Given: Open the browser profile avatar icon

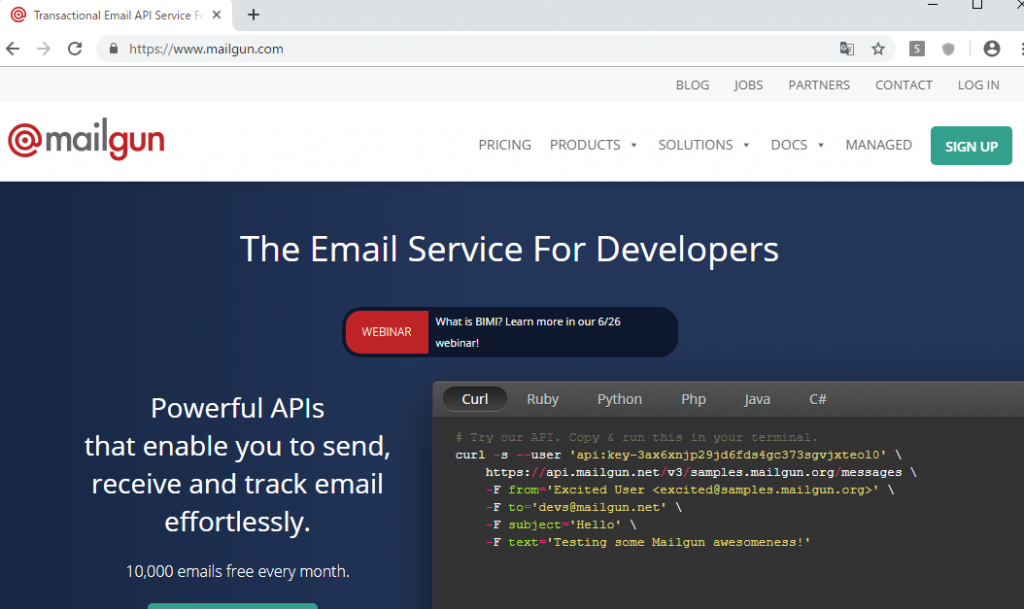Looking at the screenshot, I should [x=994, y=47].
